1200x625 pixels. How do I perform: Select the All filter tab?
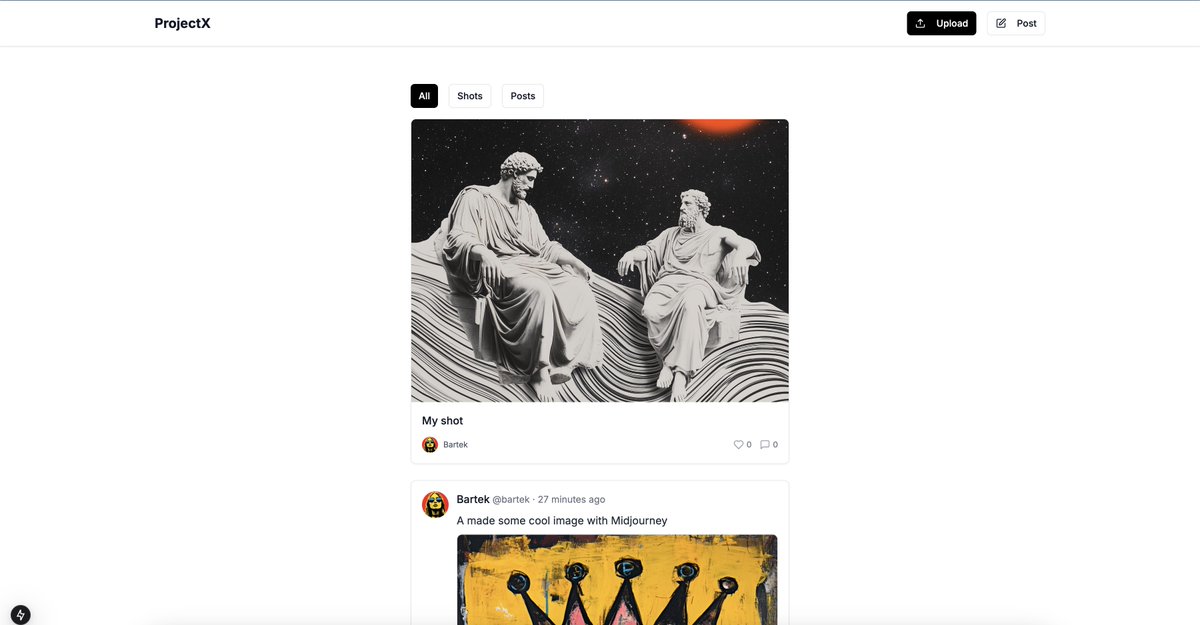[424, 96]
